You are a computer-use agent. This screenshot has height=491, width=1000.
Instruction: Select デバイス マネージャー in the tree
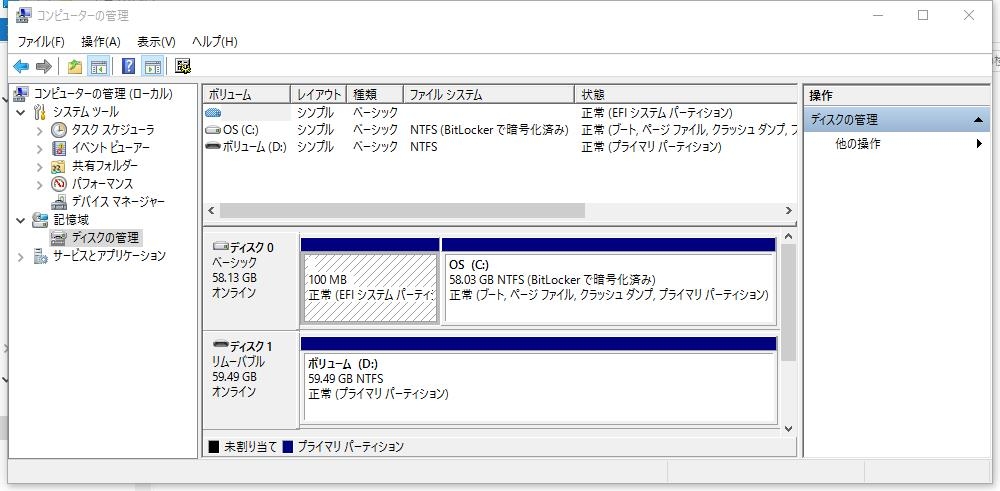(x=118, y=202)
